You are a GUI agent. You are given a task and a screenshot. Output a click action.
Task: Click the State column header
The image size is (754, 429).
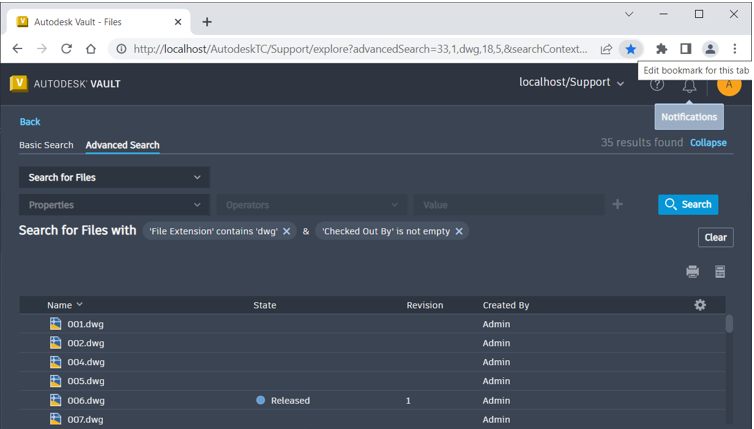pyautogui.click(x=265, y=305)
